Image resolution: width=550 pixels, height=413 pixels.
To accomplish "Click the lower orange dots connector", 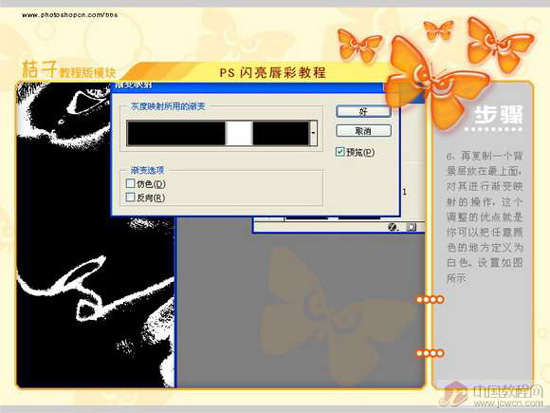I will (430, 353).
